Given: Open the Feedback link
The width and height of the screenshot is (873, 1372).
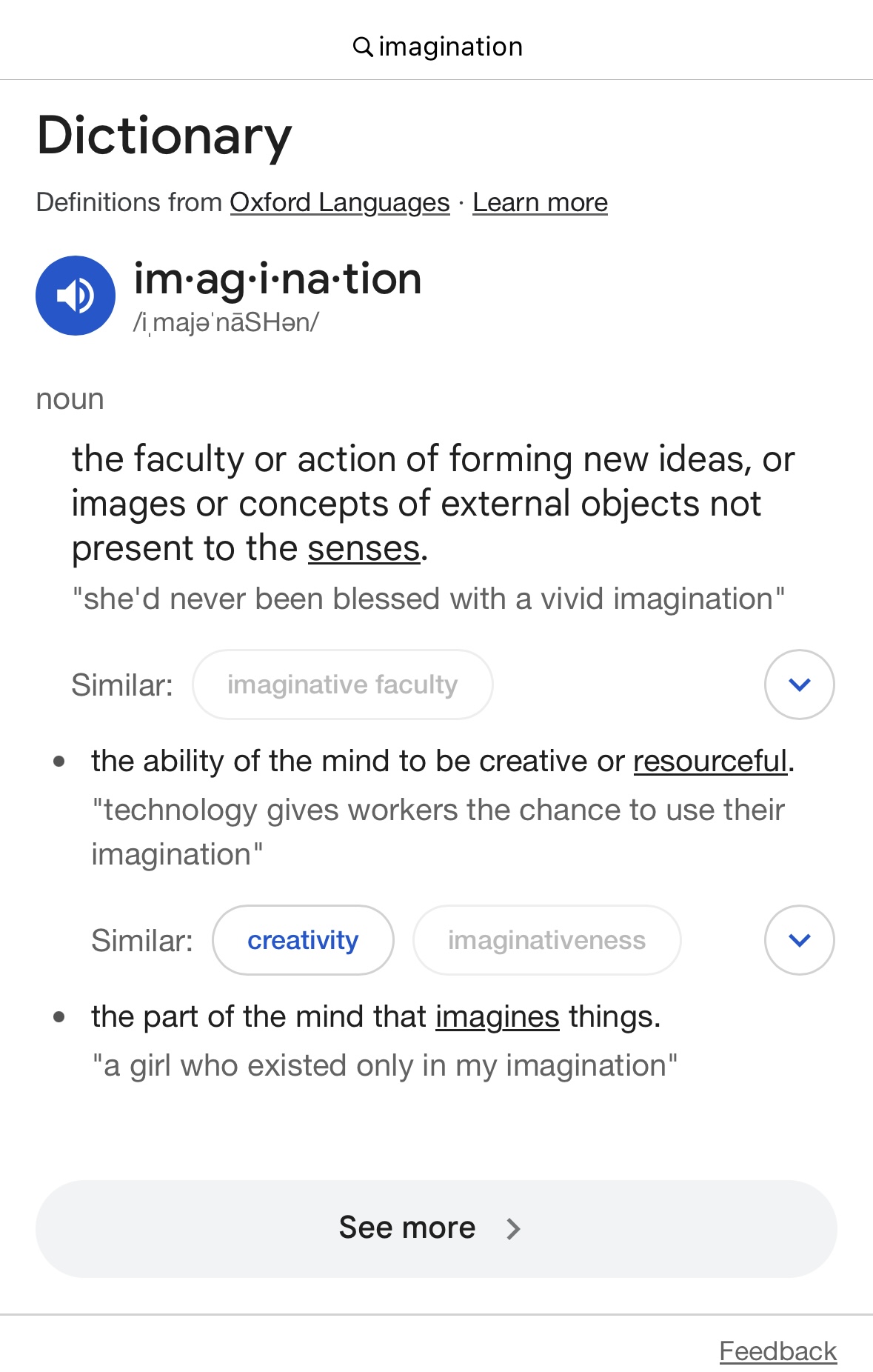Looking at the screenshot, I should point(777,1351).
